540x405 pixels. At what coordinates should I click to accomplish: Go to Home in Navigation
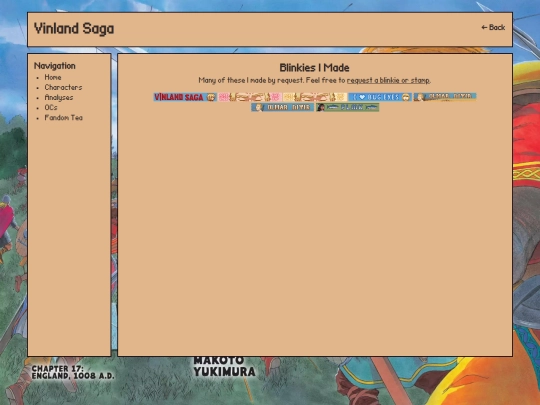53,77
